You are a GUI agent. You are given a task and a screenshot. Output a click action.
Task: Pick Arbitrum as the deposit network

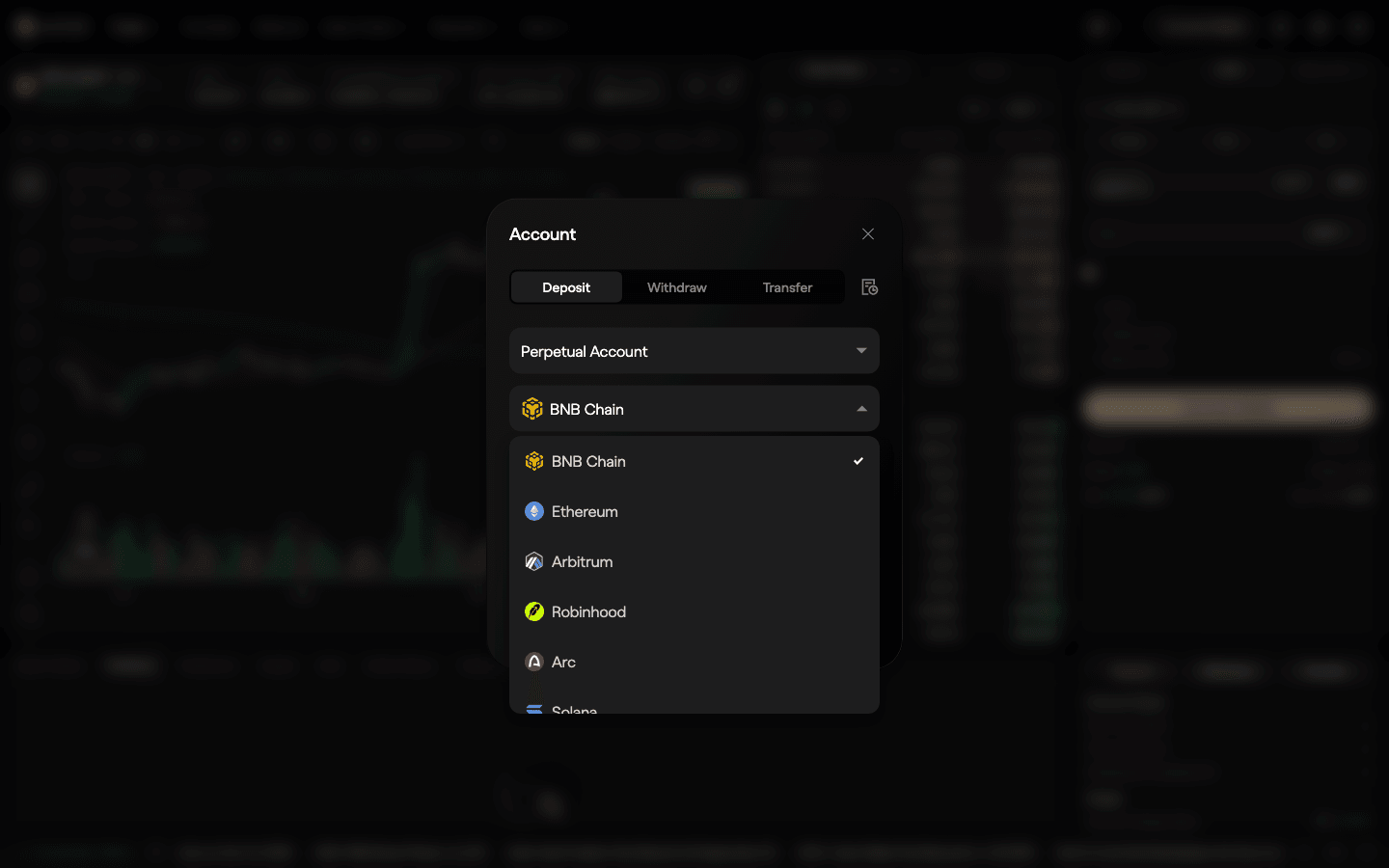coord(694,561)
